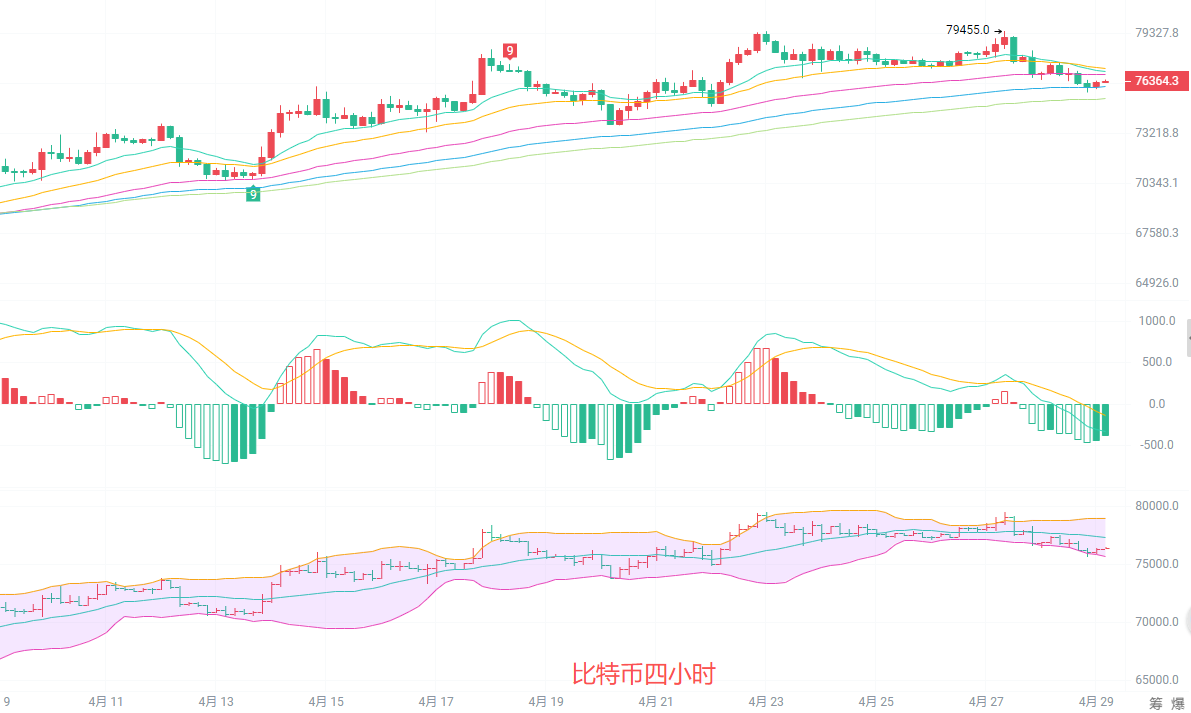Click the green 9 buy signal marker
The width and height of the screenshot is (1191, 713).
[x=254, y=194]
